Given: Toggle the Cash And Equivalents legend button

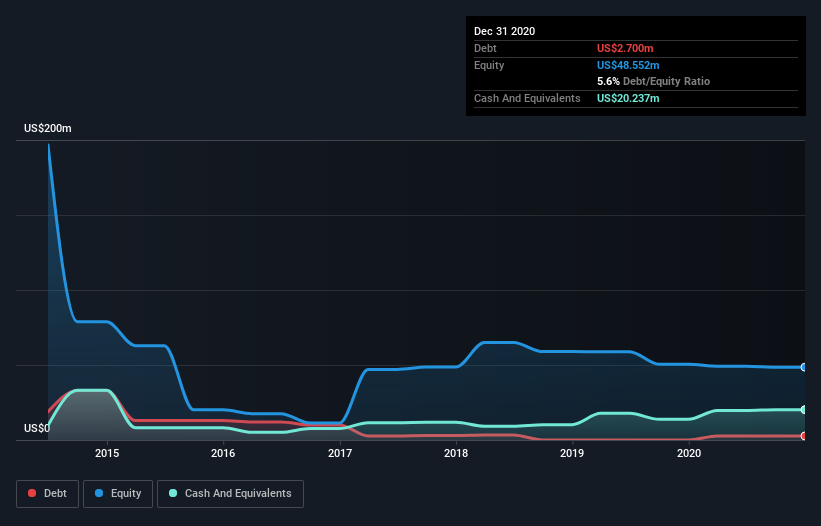Looking at the screenshot, I should pos(230,494).
